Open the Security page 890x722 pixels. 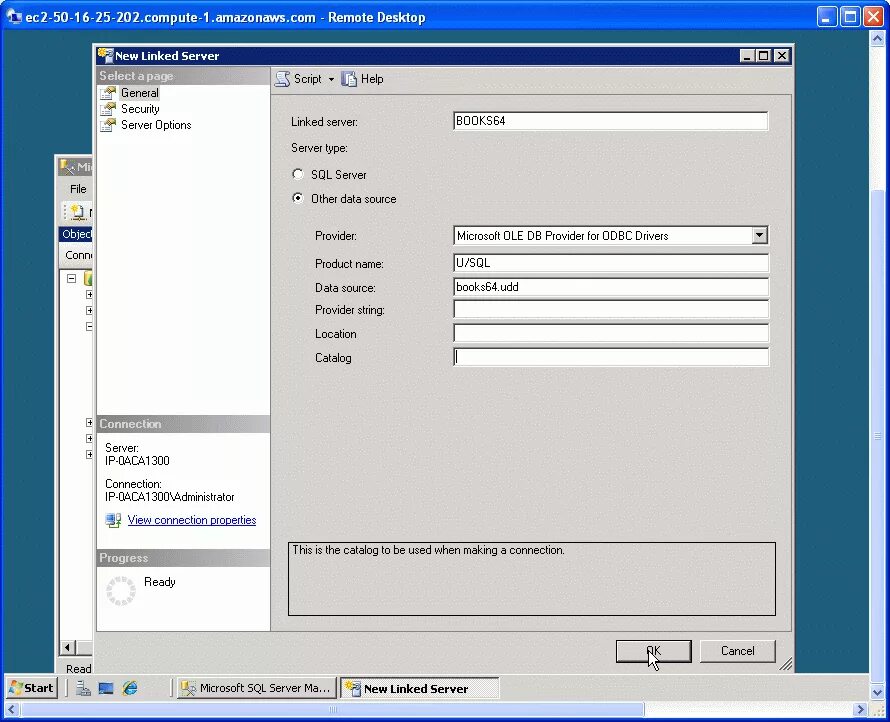140,109
